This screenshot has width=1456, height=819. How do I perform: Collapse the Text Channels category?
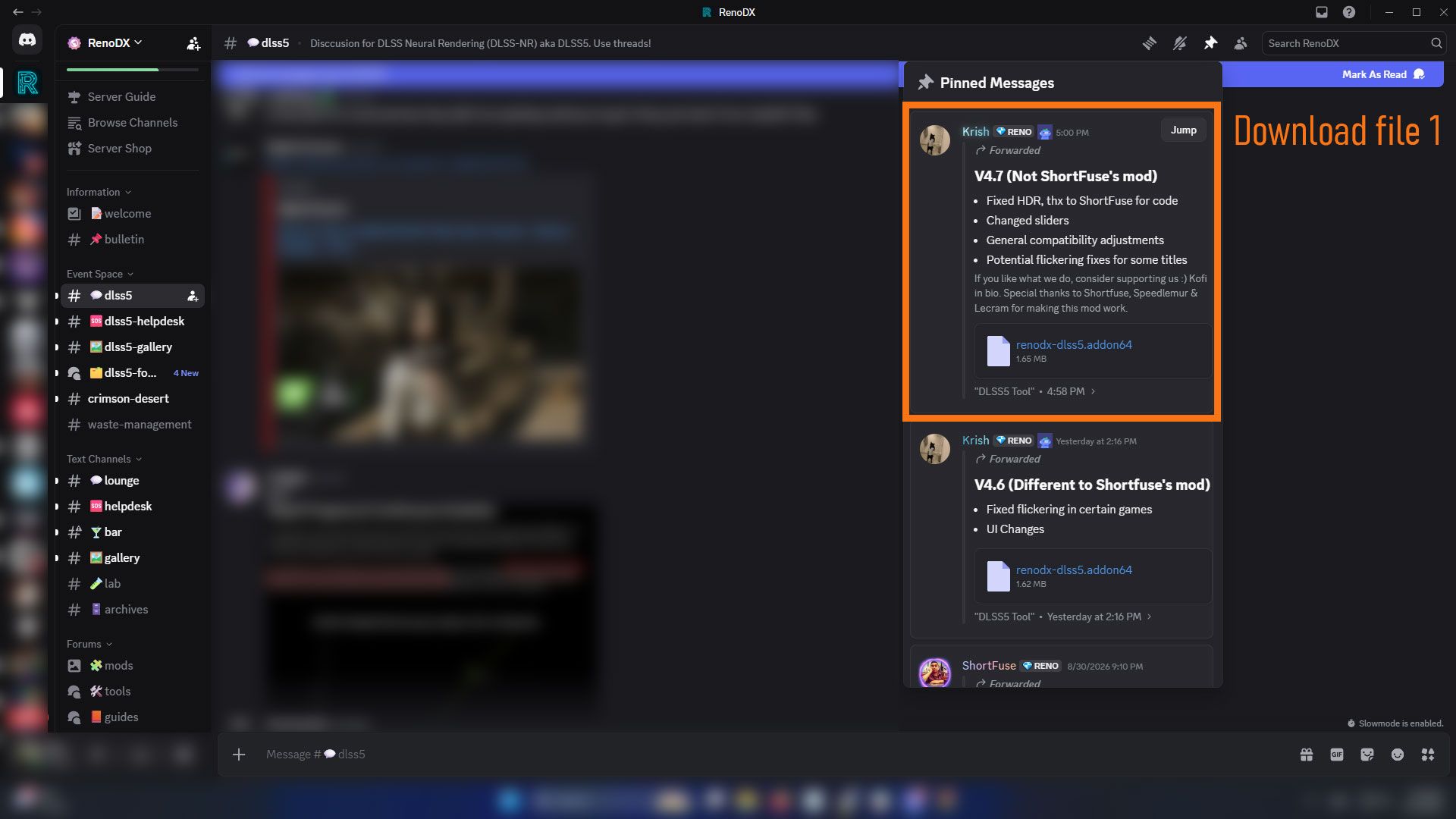[x=104, y=459]
